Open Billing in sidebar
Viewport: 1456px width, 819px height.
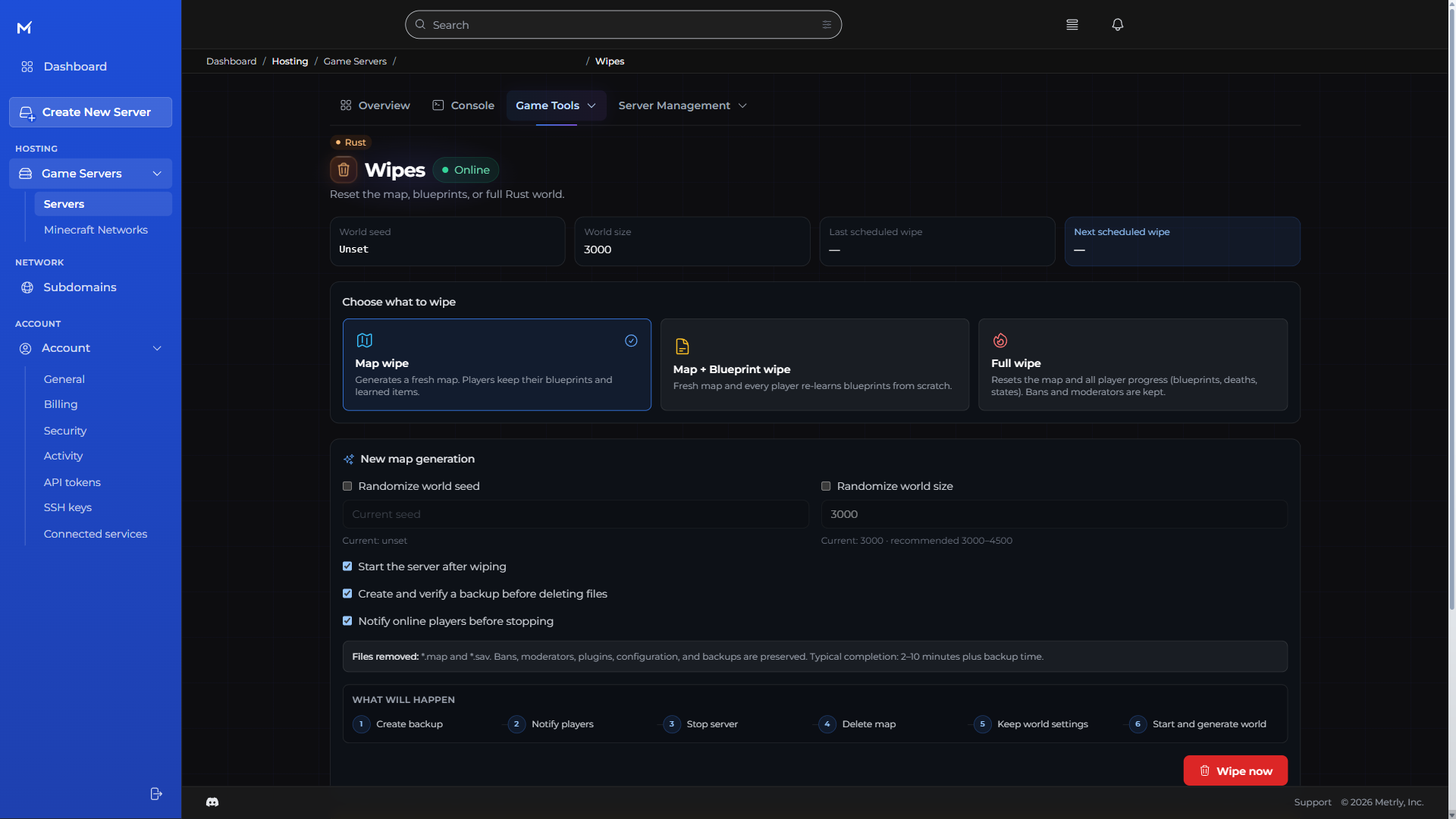pyautogui.click(x=61, y=404)
